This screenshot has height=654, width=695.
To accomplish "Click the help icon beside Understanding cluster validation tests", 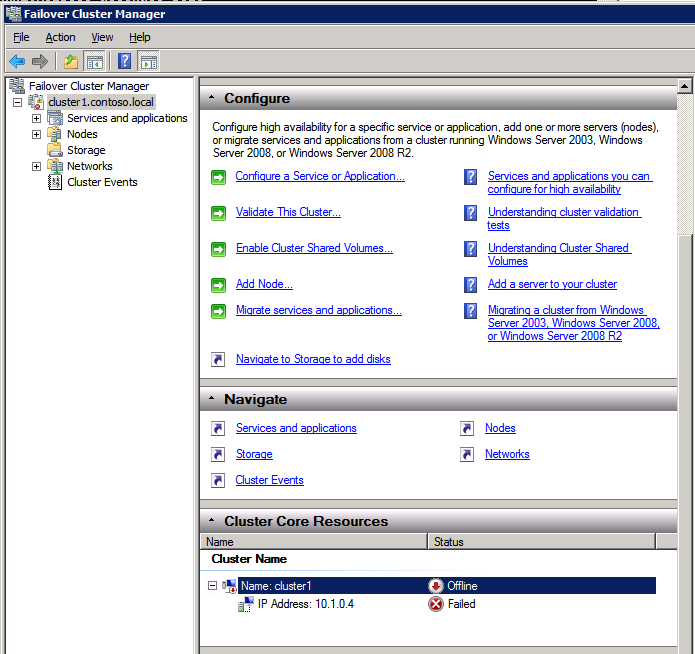I will (x=470, y=213).
